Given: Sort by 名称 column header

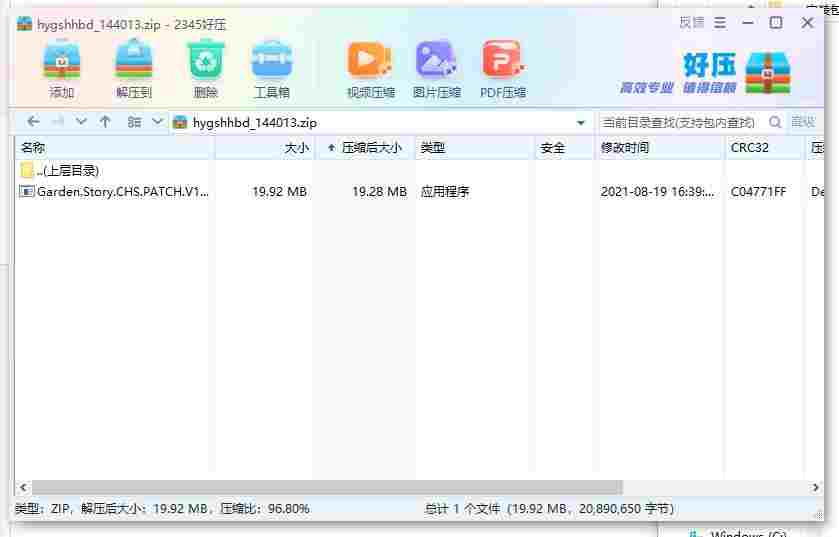Looking at the screenshot, I should (115, 148).
